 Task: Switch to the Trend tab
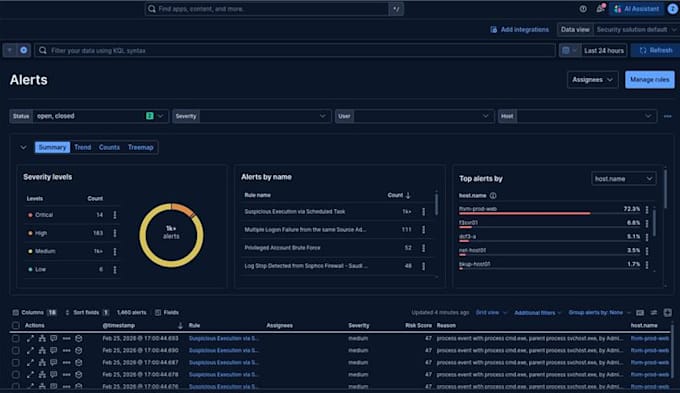[82, 147]
